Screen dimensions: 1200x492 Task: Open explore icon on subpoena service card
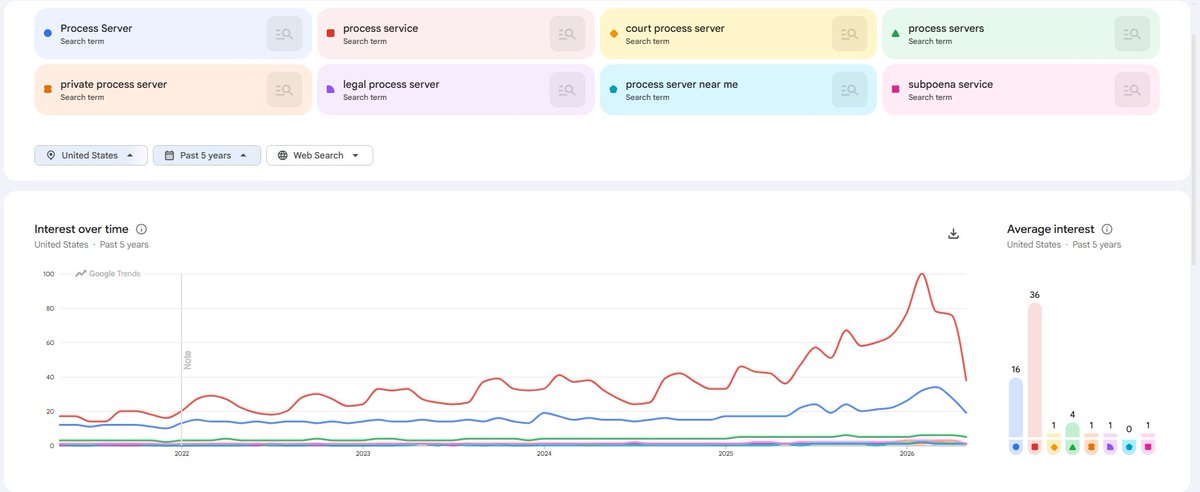coord(1132,90)
